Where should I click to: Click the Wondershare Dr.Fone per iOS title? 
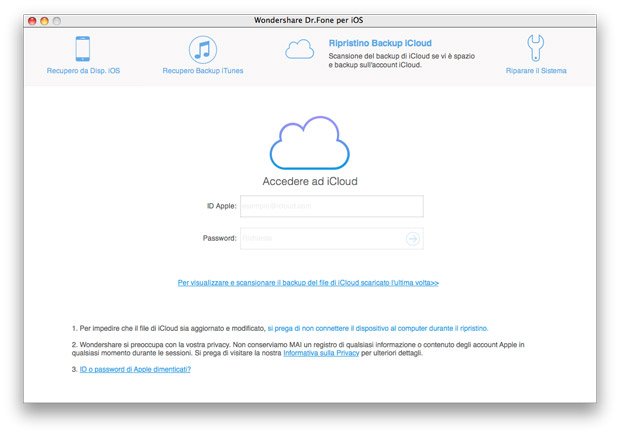(308, 20)
